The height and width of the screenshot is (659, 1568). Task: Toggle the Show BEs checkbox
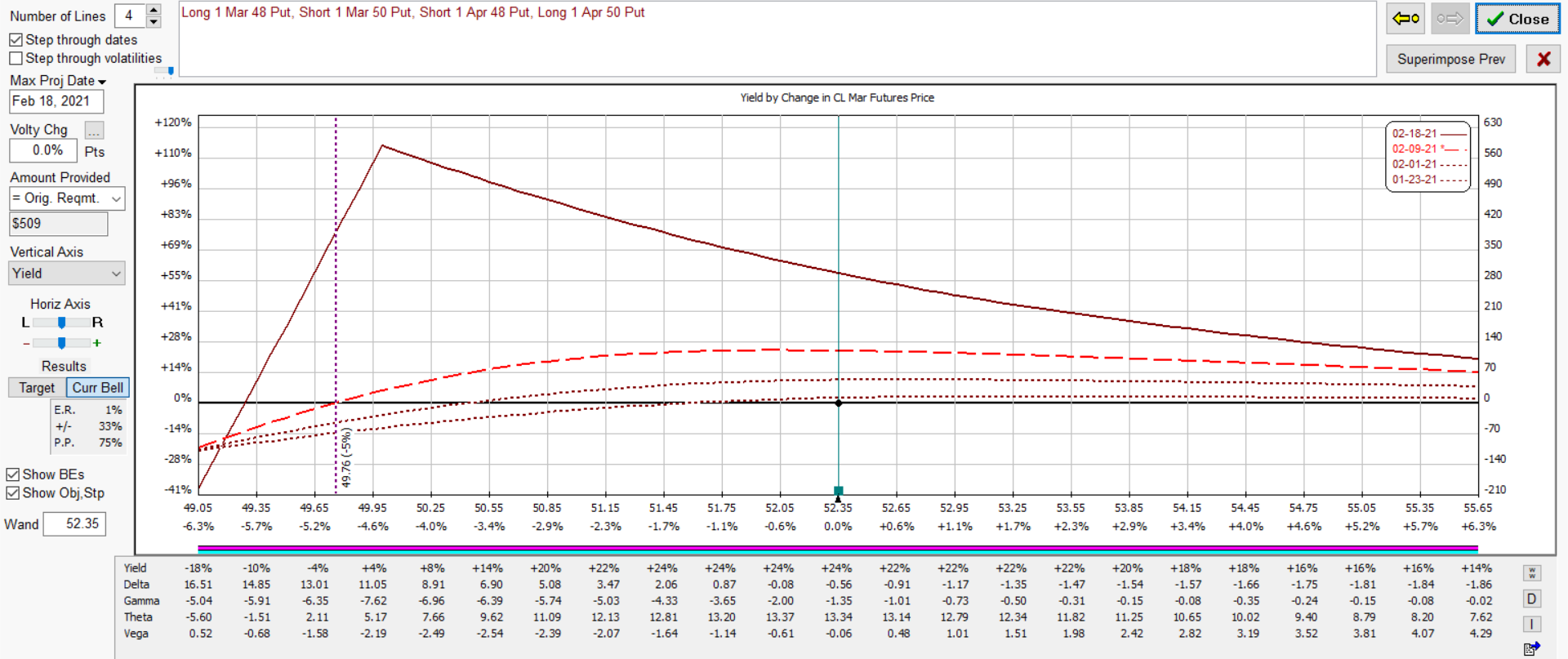12,474
